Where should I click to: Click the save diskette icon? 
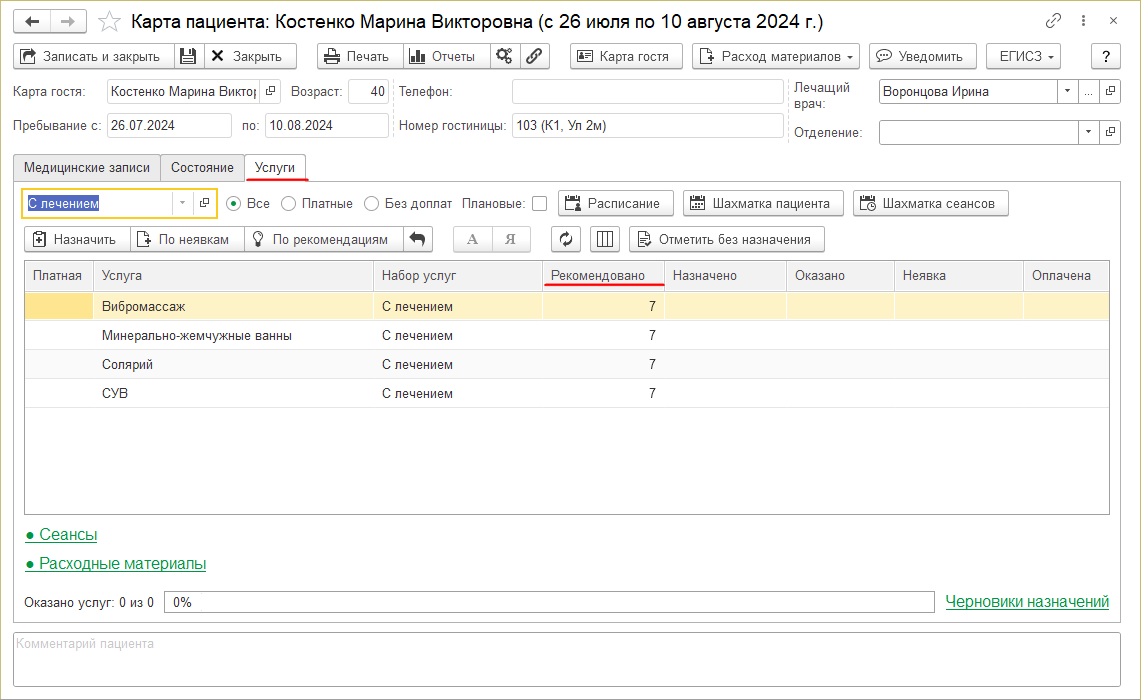pos(189,57)
